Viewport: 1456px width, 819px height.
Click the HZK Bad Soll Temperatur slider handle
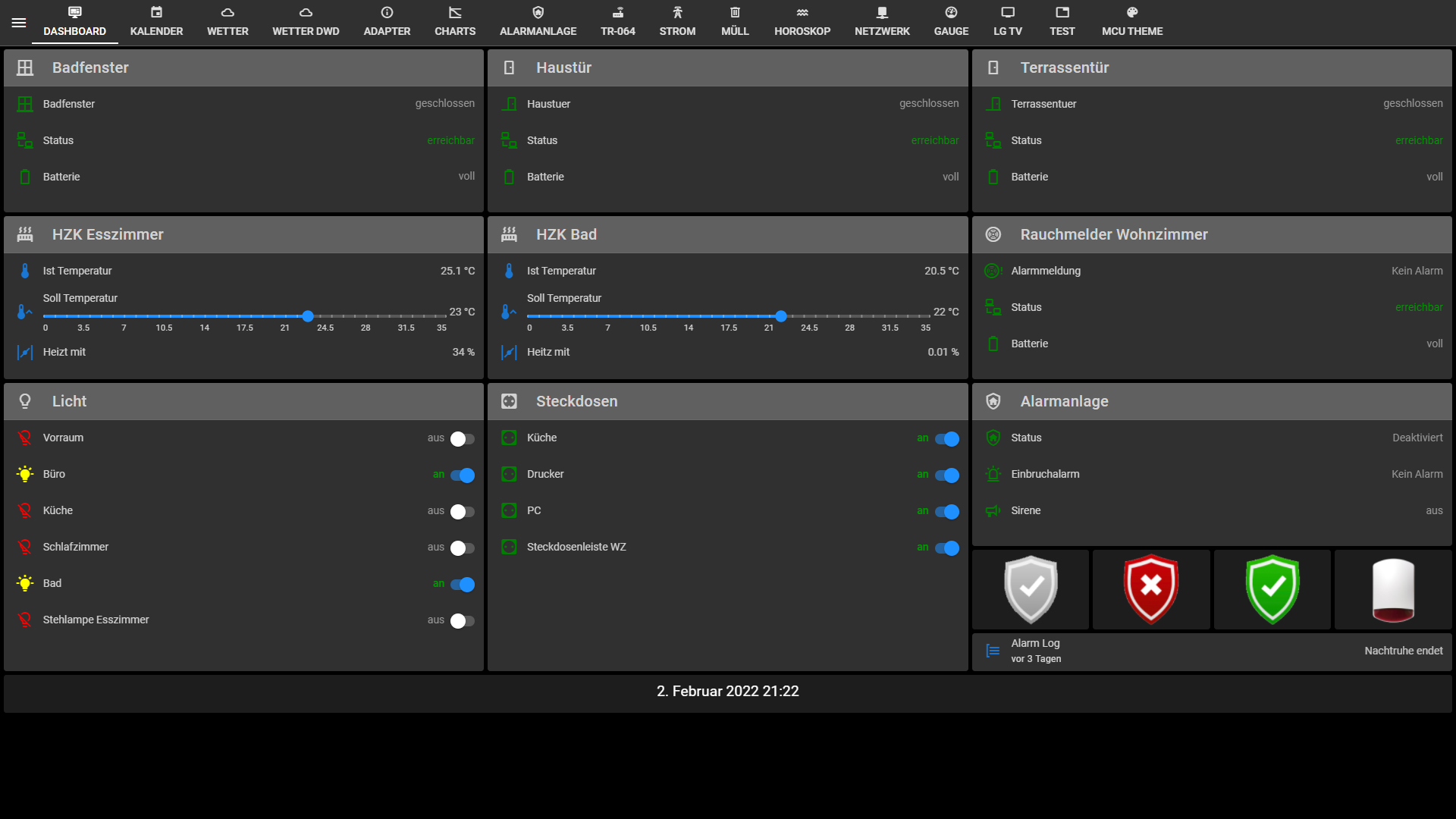[781, 316]
